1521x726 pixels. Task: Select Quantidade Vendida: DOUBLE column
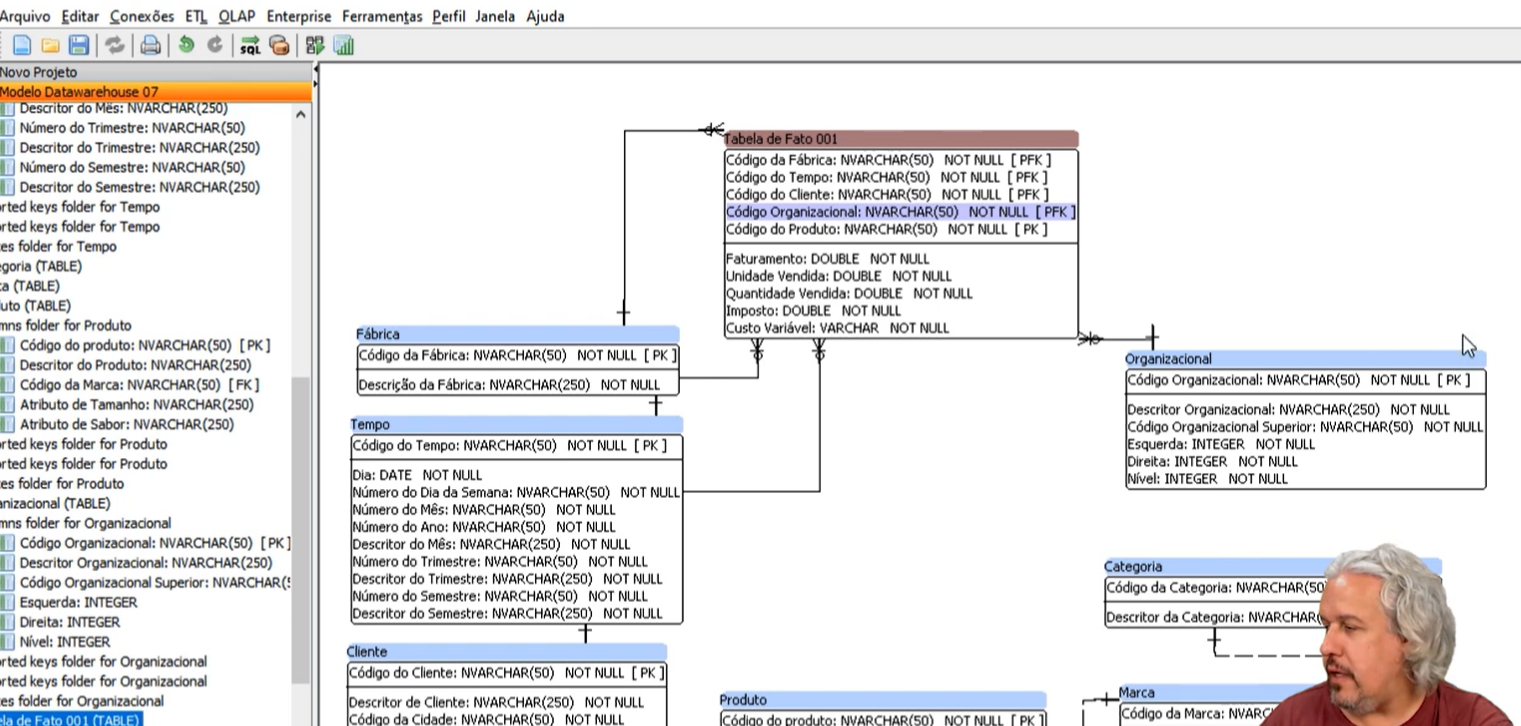point(849,293)
